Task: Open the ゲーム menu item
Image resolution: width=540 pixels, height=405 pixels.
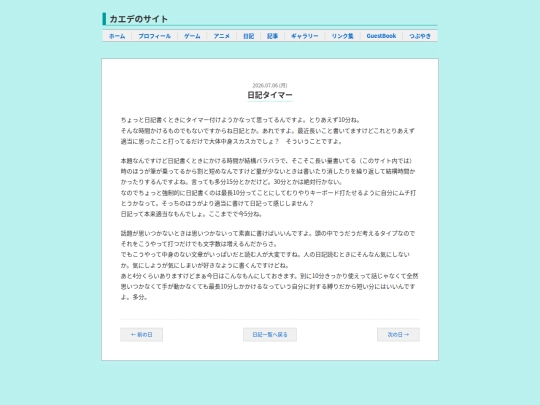Action: click(192, 36)
